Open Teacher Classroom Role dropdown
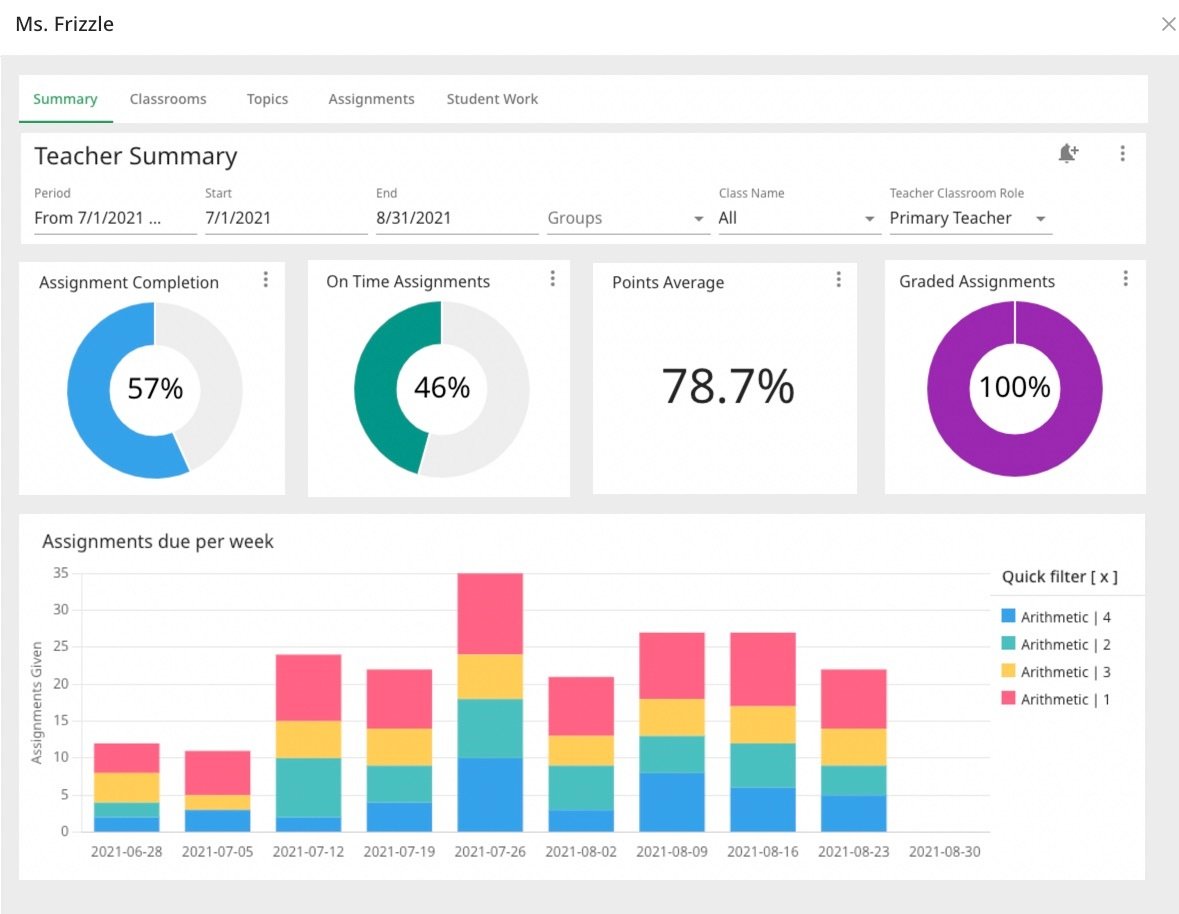Viewport: 1179px width, 914px height. 970,218
